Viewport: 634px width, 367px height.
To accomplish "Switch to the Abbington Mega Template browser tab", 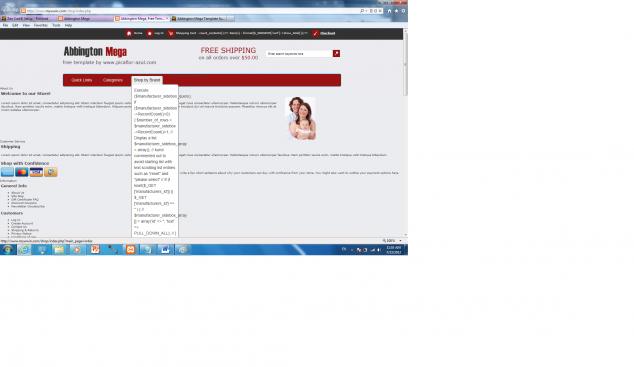I will 199,19.
